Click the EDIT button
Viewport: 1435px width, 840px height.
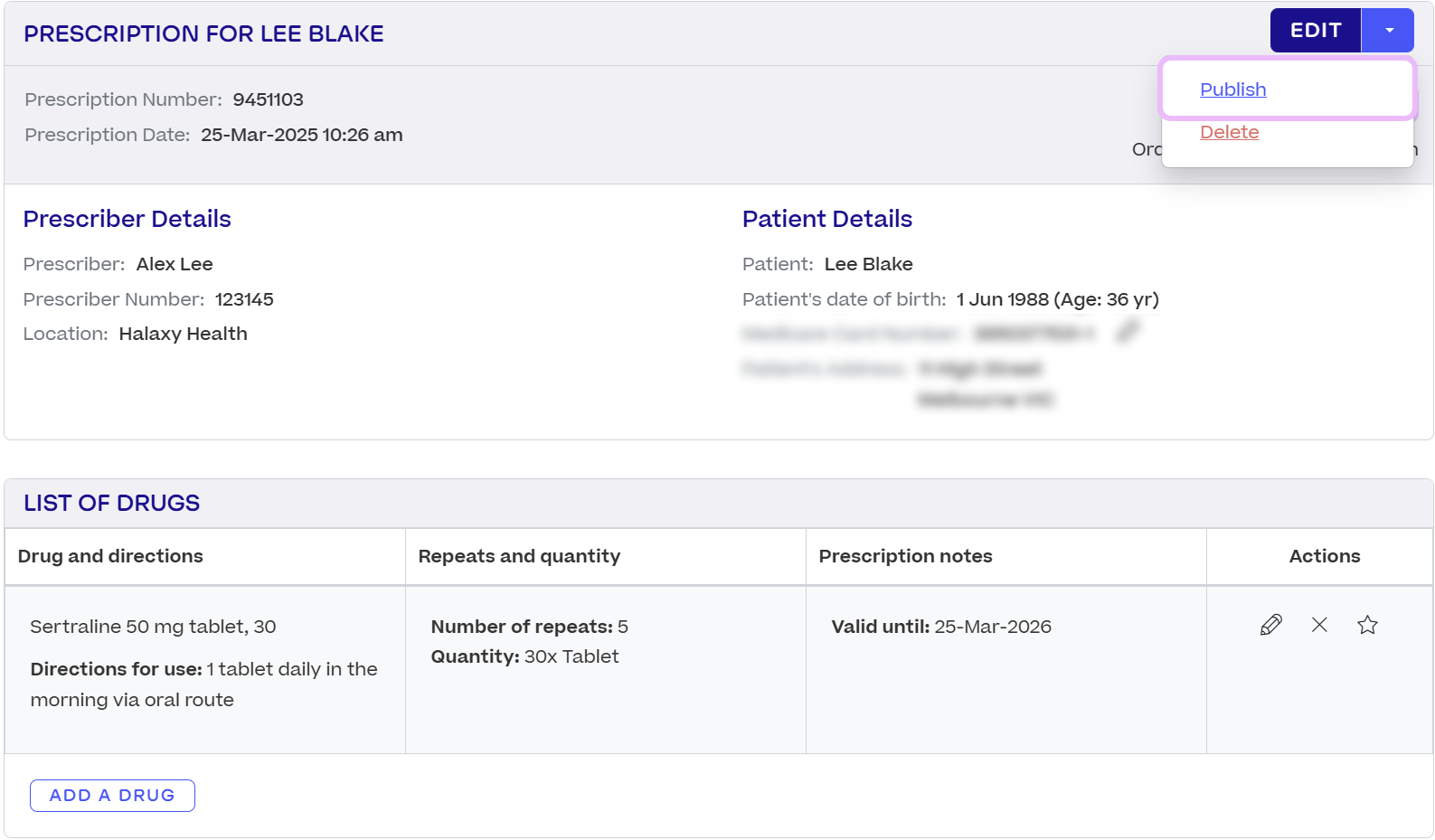[x=1315, y=31]
